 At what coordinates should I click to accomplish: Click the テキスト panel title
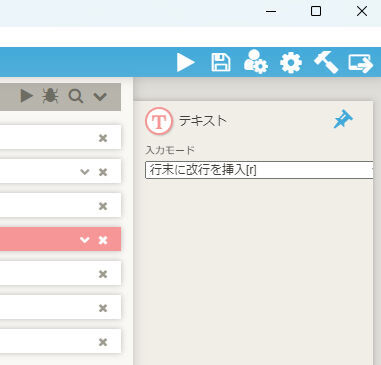(x=203, y=121)
